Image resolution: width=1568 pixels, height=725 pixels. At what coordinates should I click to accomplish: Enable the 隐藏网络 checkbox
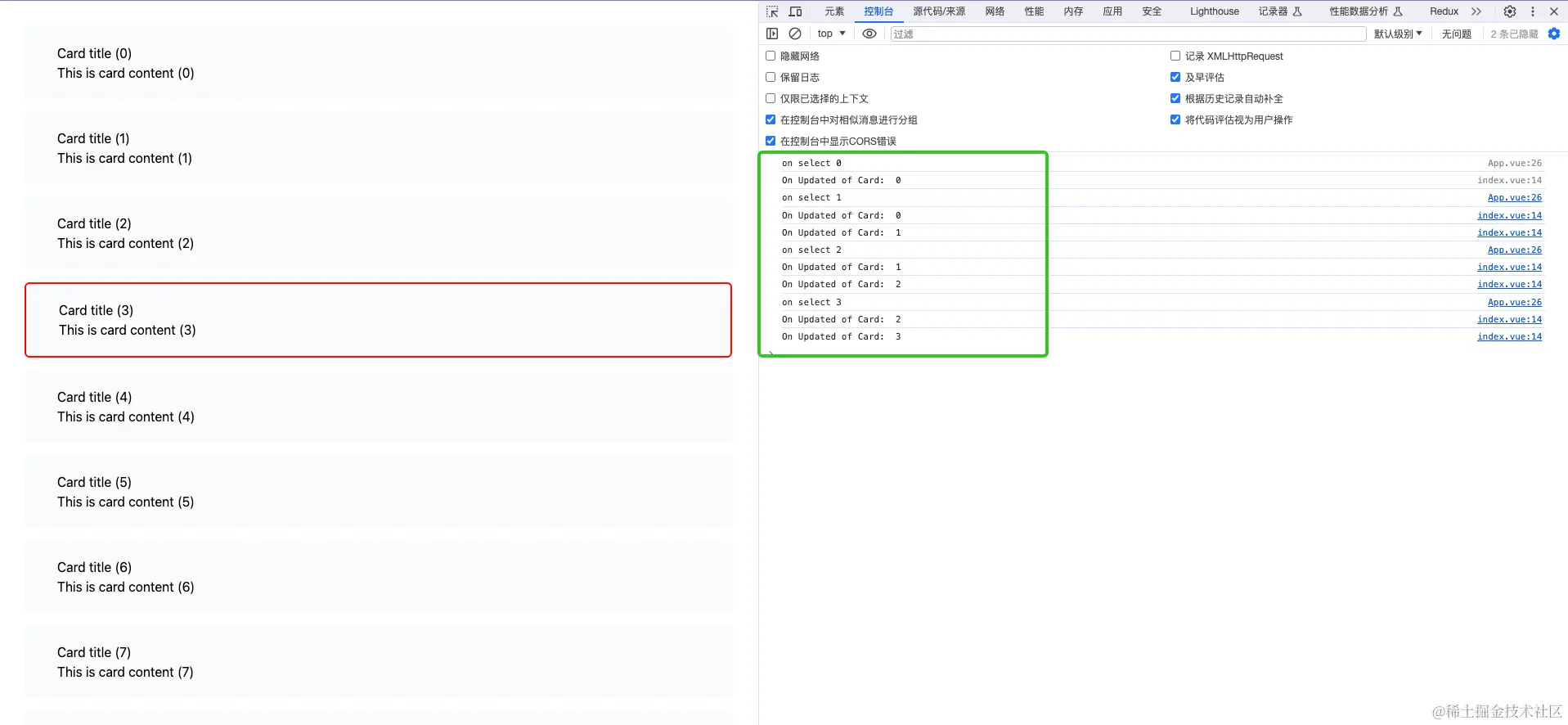pos(771,56)
